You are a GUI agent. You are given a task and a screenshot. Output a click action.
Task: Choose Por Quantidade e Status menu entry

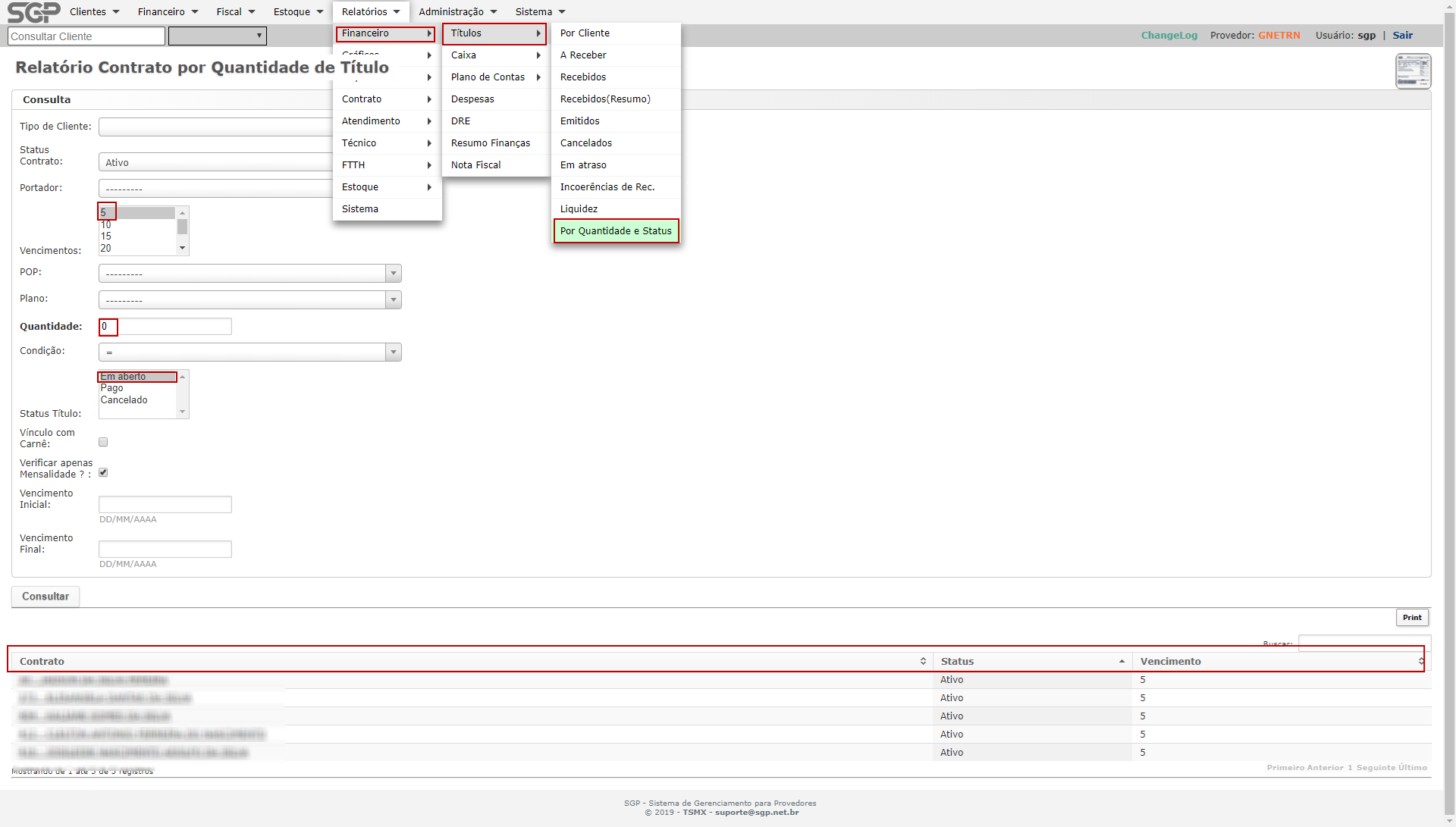[616, 231]
